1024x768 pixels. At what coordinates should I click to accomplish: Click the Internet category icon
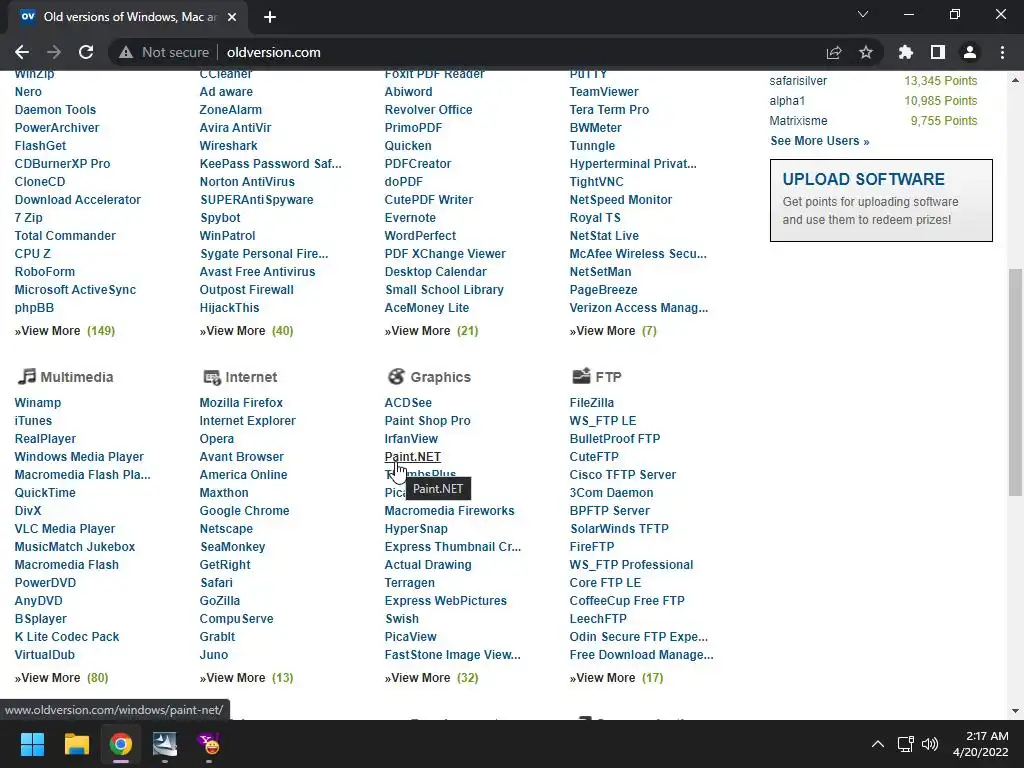212,377
